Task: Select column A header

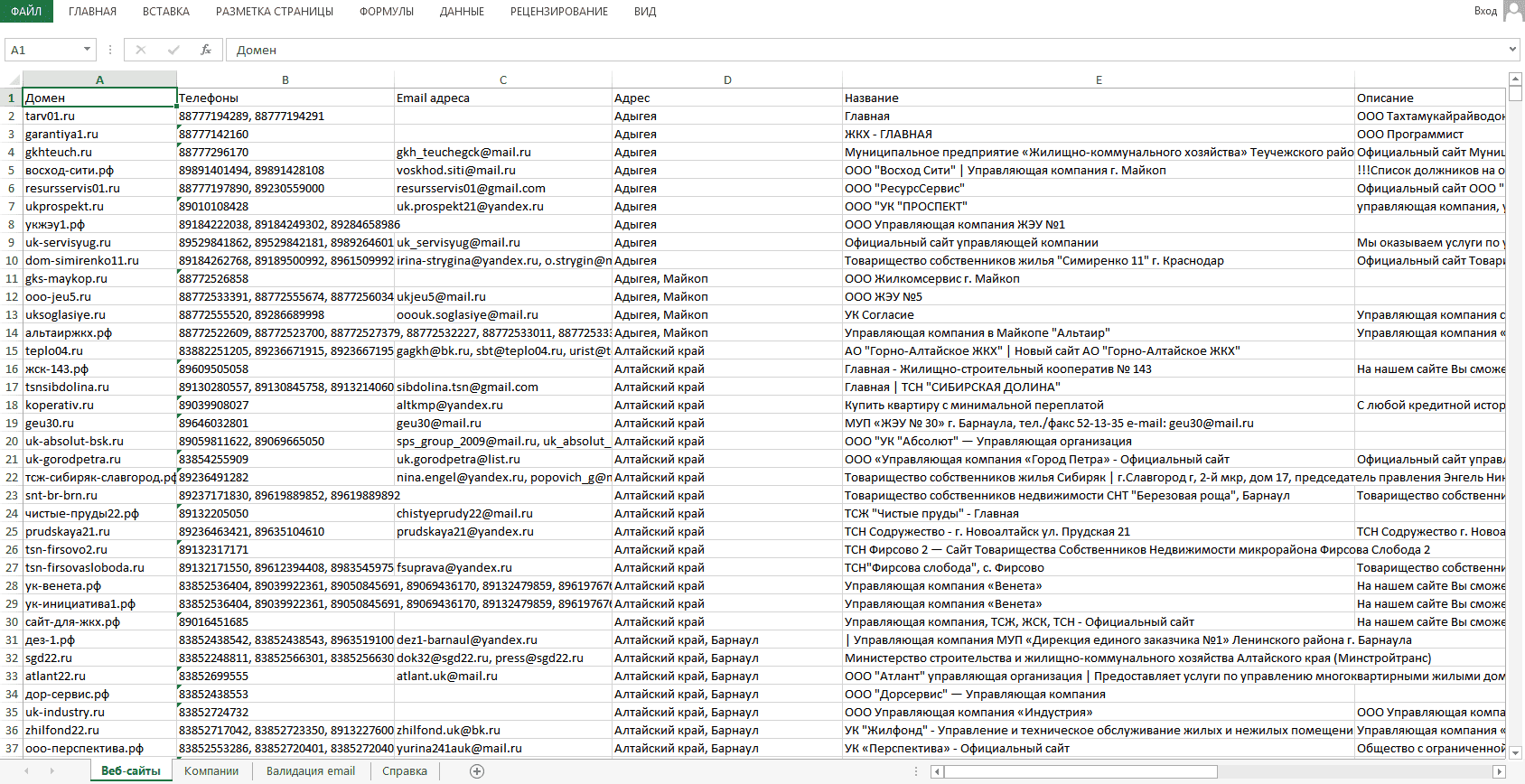Action: coord(99,79)
